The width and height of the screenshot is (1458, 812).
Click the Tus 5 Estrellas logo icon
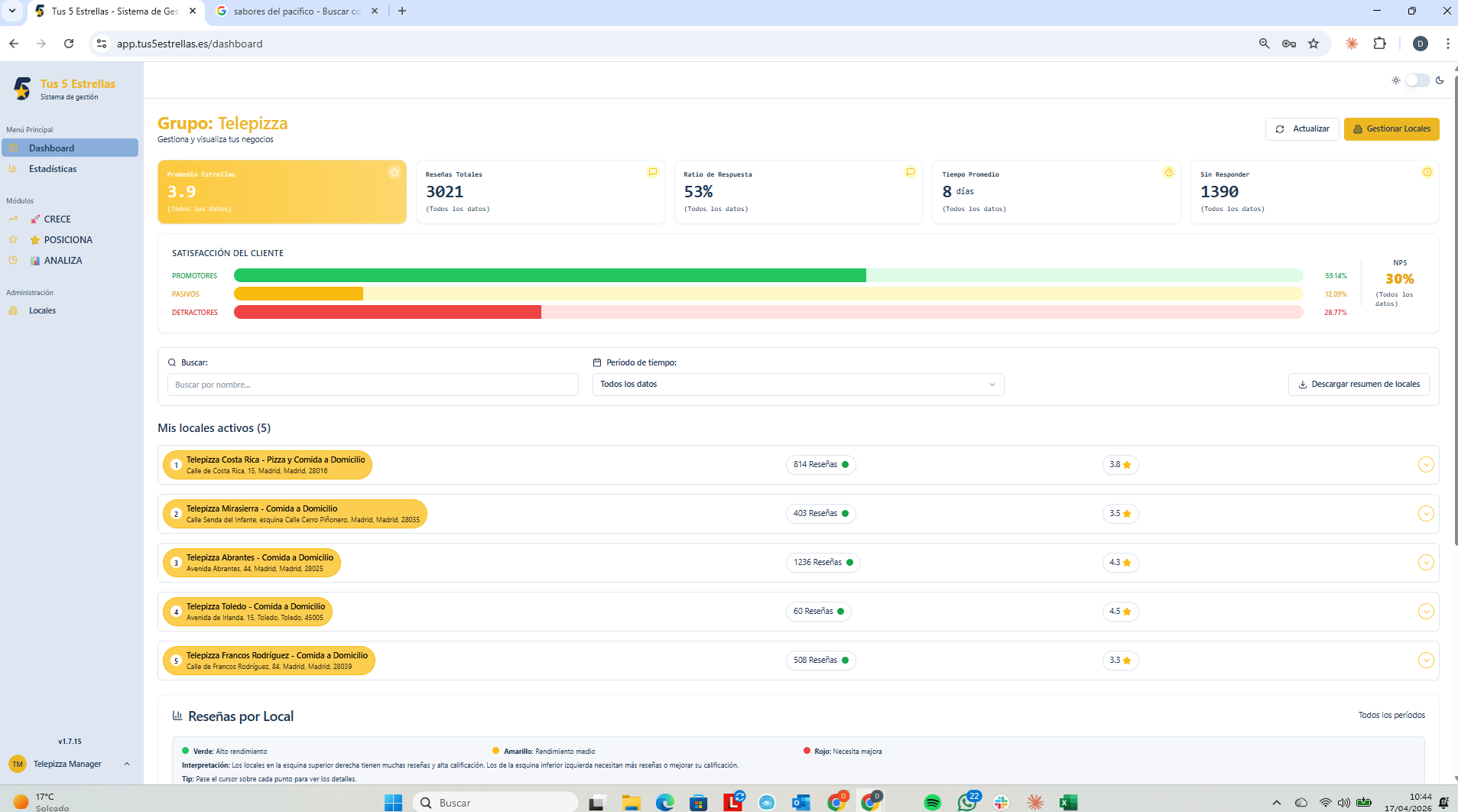pyautogui.click(x=22, y=89)
